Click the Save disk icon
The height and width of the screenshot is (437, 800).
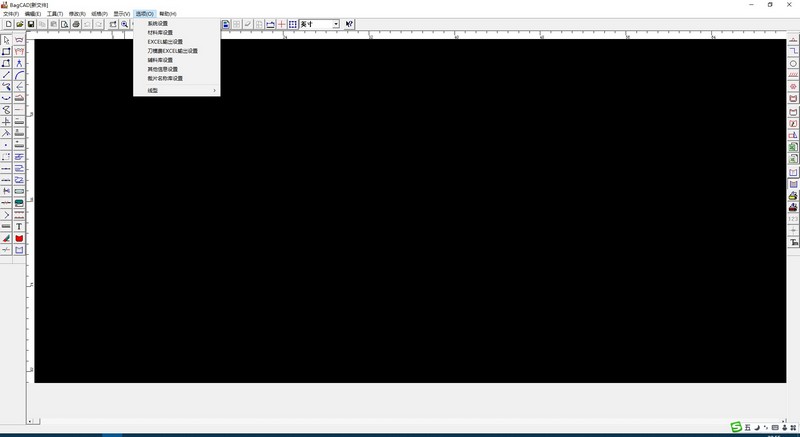[31, 24]
